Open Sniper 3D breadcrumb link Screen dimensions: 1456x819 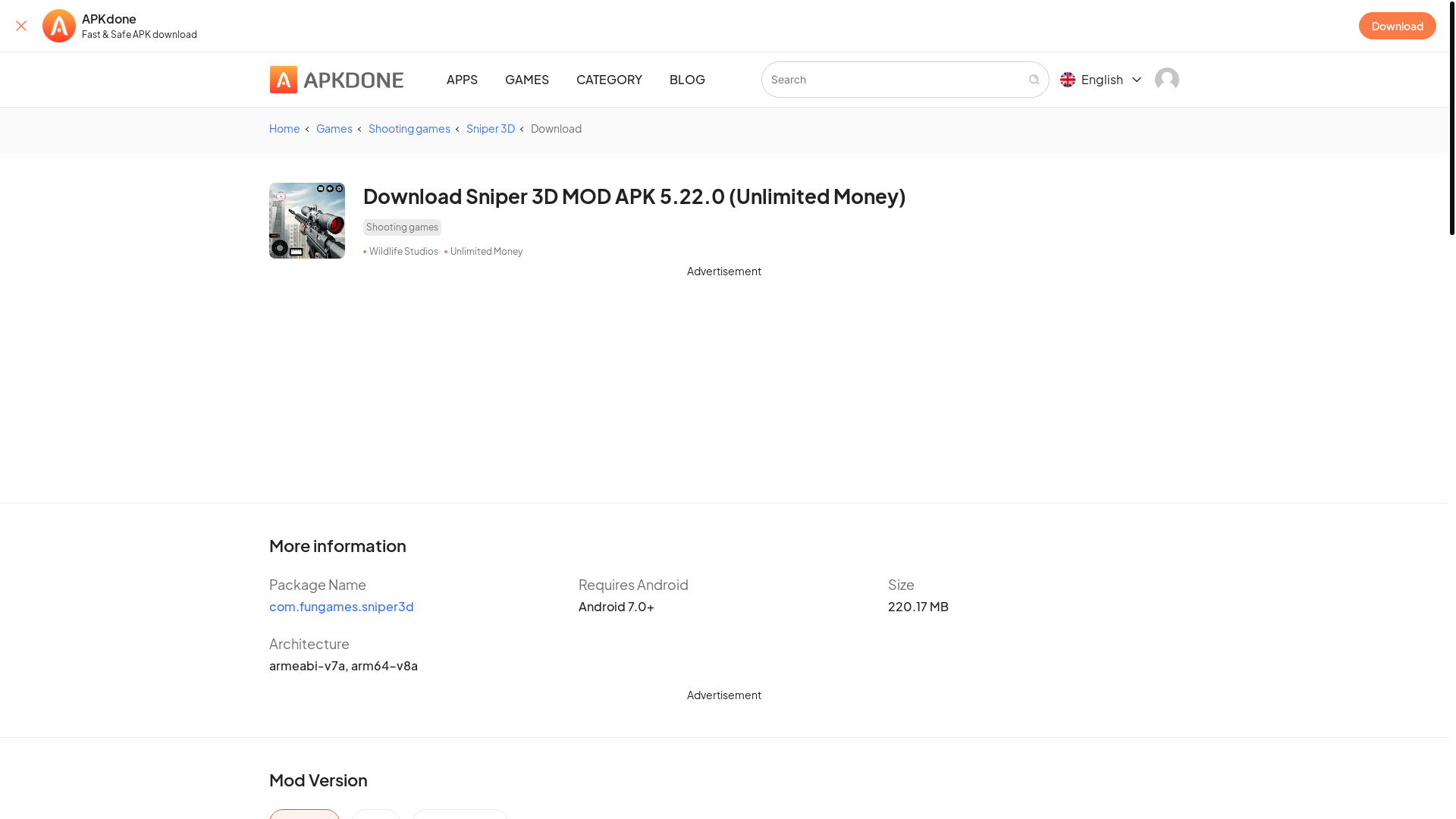click(491, 129)
